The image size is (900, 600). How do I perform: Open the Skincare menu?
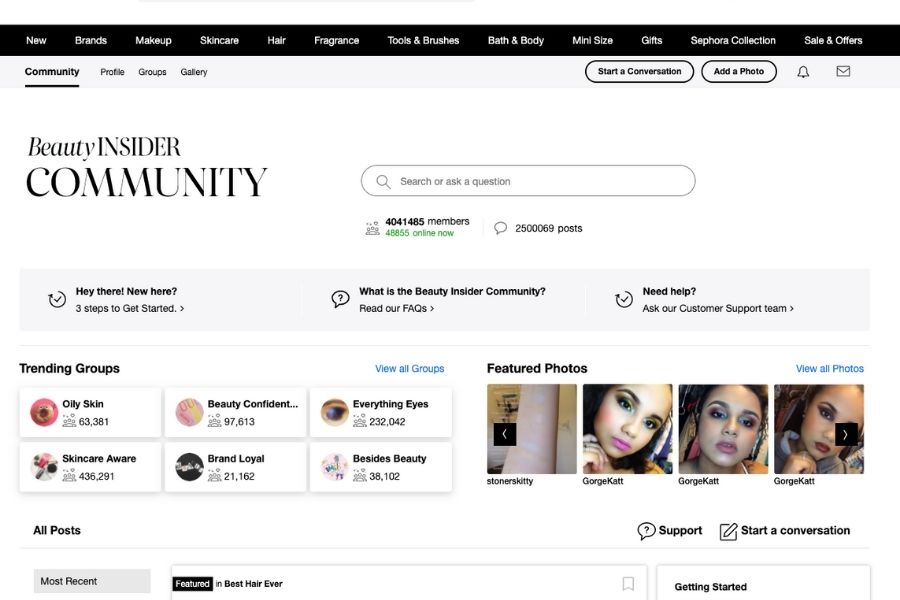pos(219,40)
